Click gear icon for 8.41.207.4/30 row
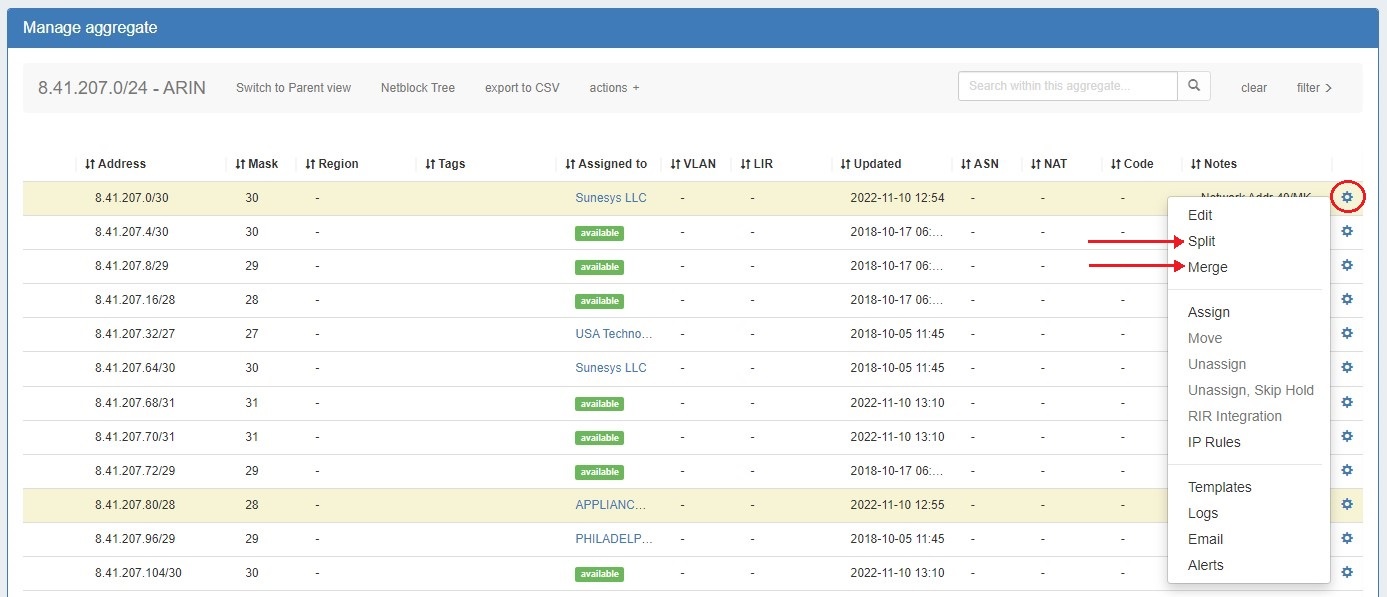 pos(1347,232)
